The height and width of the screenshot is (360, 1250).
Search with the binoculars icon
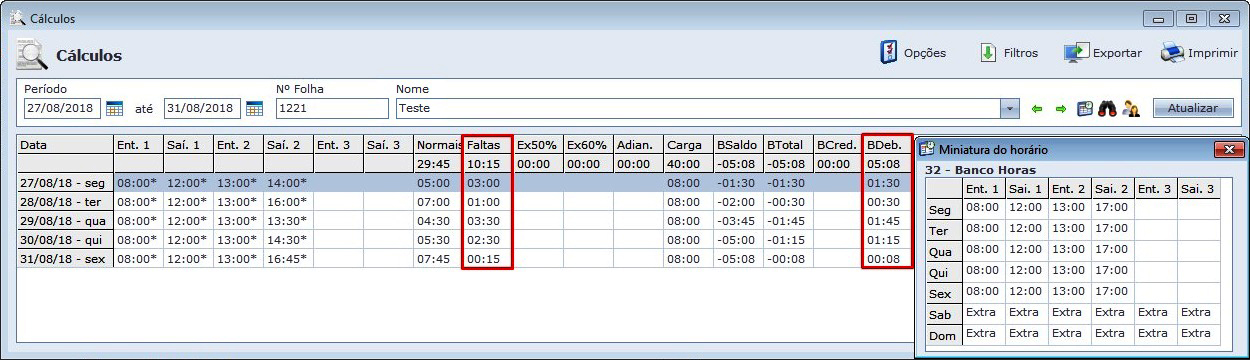coord(1107,108)
